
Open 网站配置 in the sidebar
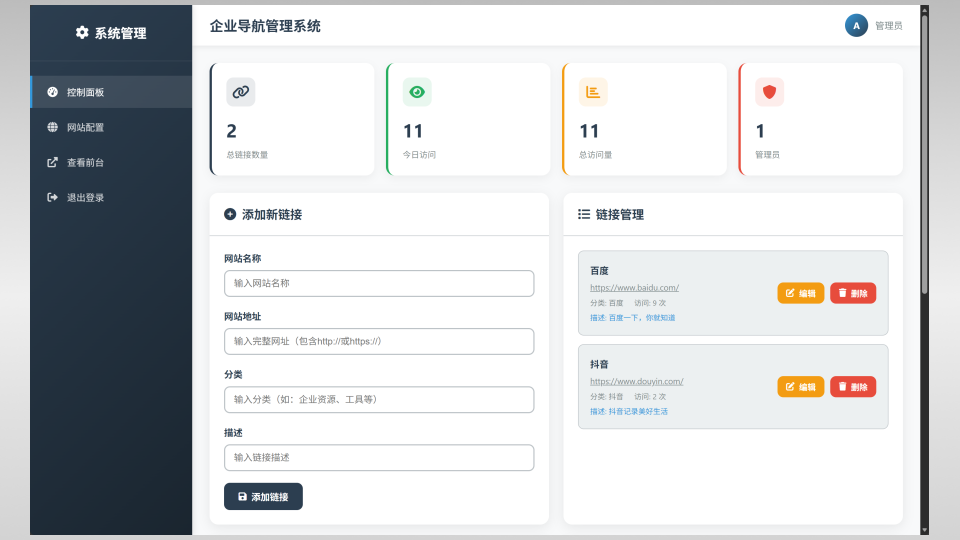pos(85,127)
